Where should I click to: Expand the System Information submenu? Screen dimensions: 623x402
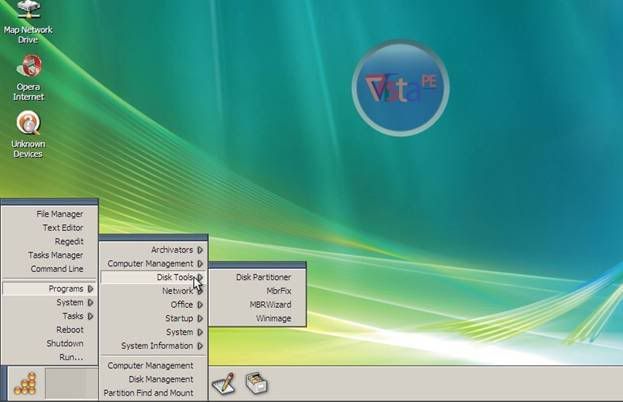click(153, 346)
